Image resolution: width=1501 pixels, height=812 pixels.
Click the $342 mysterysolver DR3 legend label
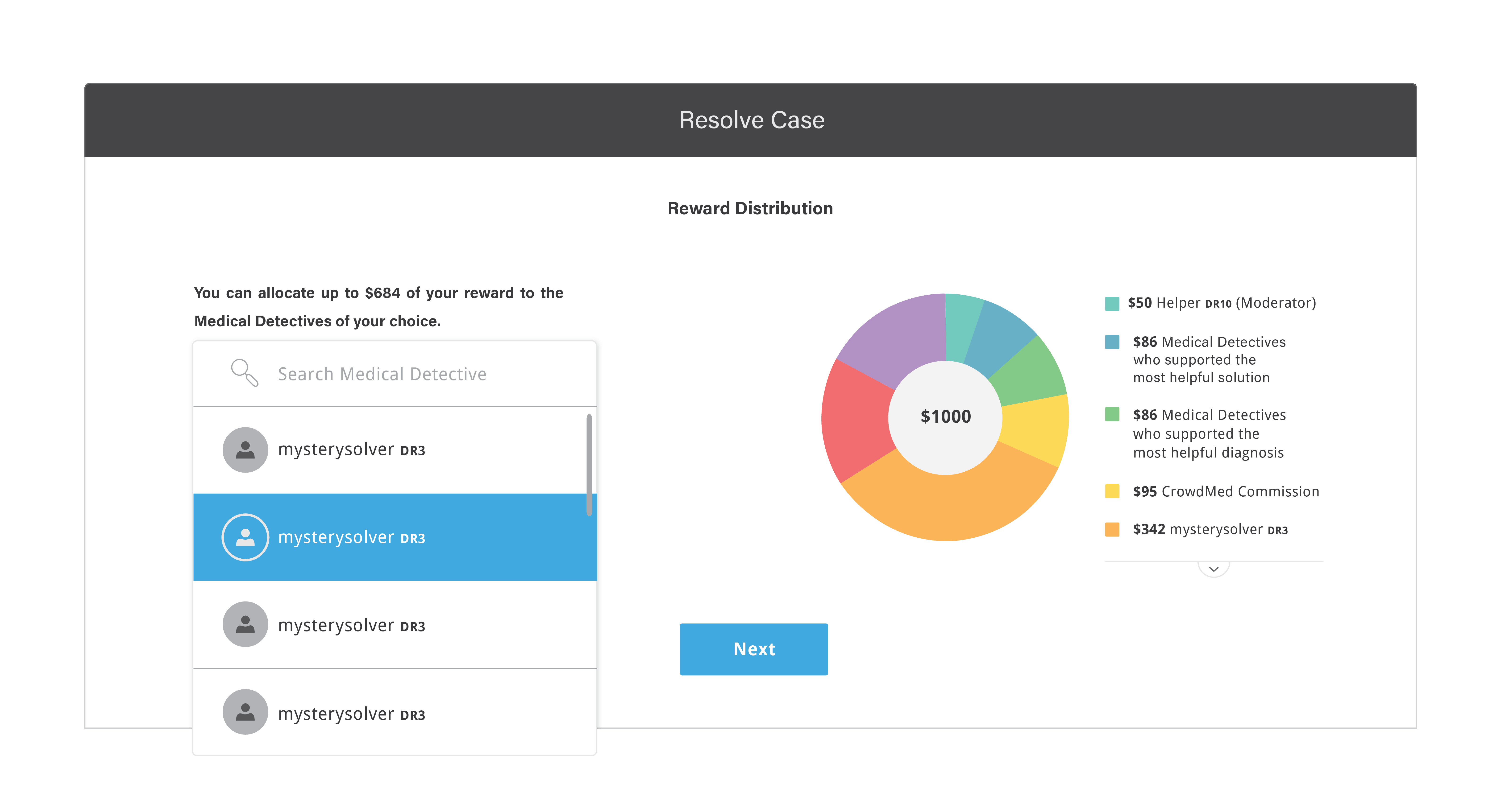coord(1210,529)
